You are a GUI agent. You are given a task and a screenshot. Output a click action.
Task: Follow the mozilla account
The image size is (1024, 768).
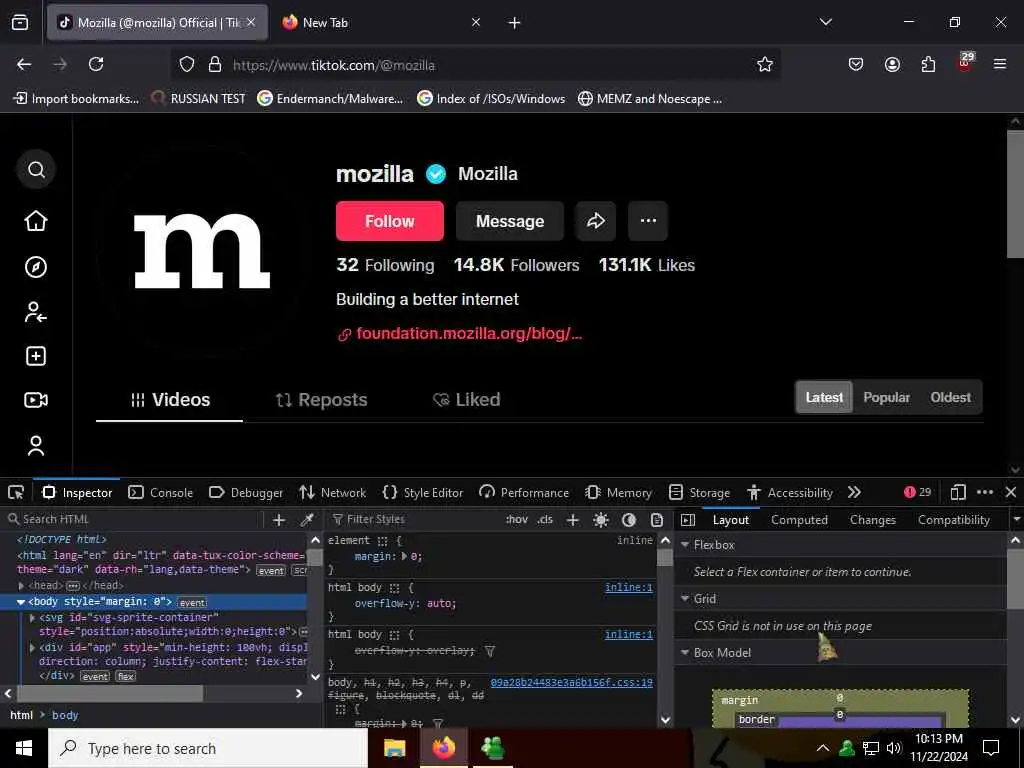390,221
